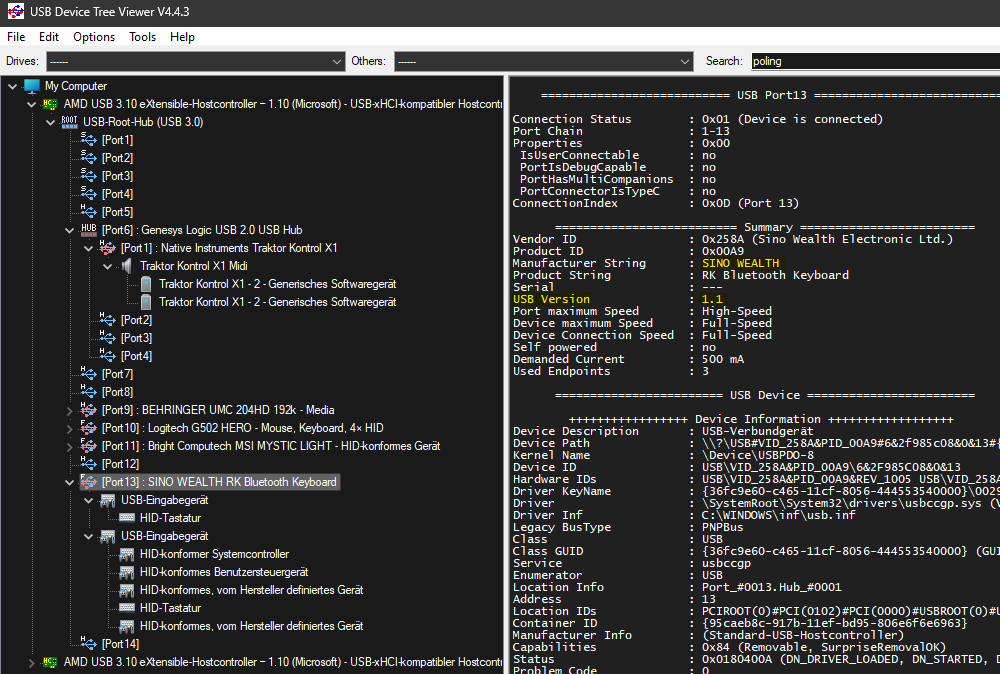
Task: Collapse the second USB-Eingabegerät node
Action: [89, 536]
